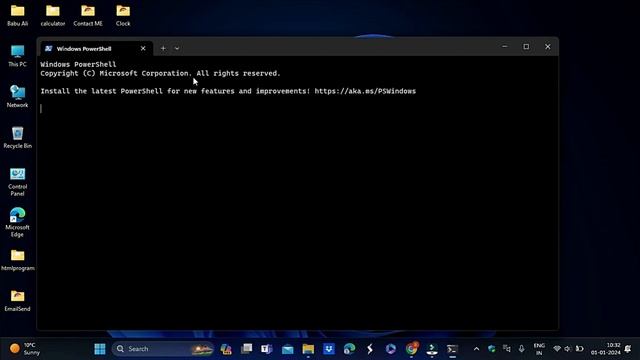Select the This PC desktop icon

pos(17,56)
